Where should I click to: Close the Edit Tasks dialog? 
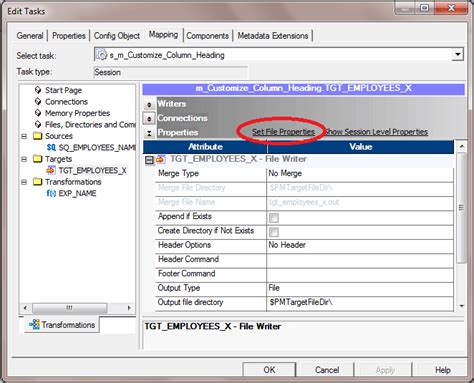click(451, 7)
